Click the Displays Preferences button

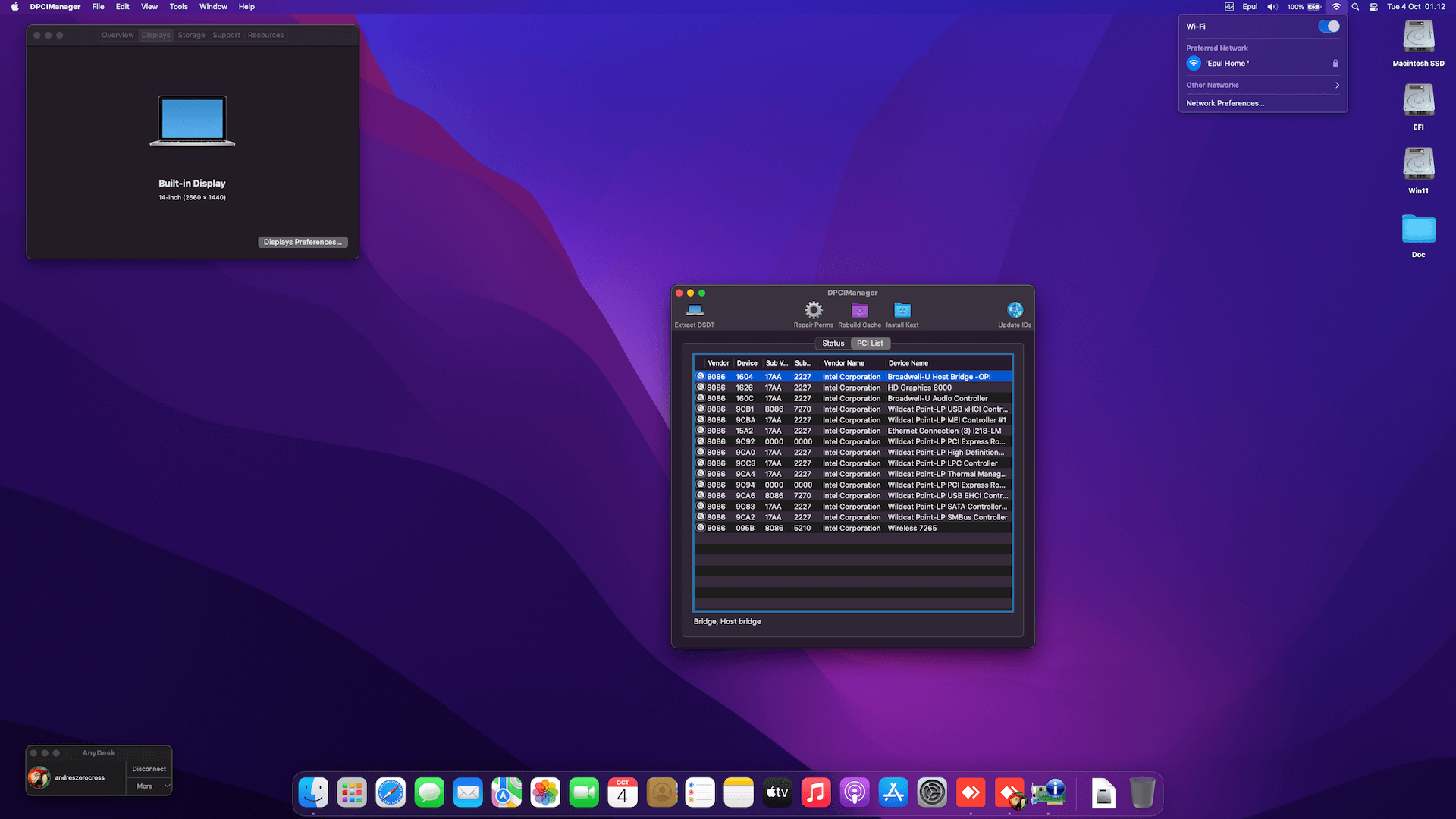[303, 242]
